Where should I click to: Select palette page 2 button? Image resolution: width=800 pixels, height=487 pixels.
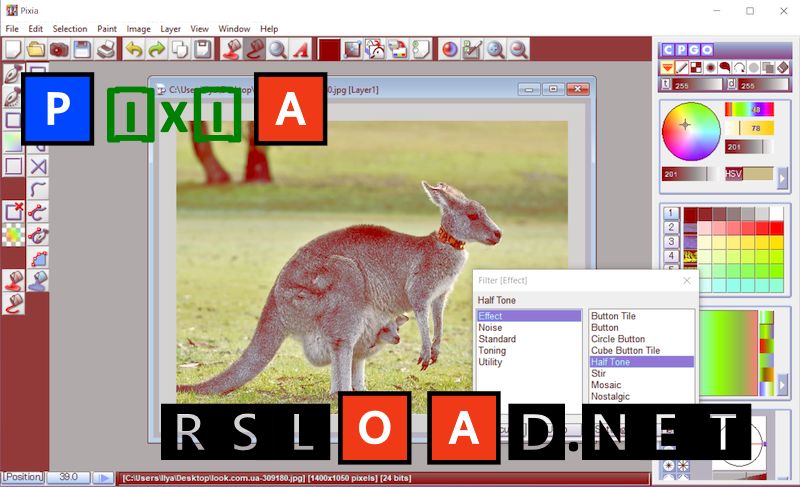671,227
